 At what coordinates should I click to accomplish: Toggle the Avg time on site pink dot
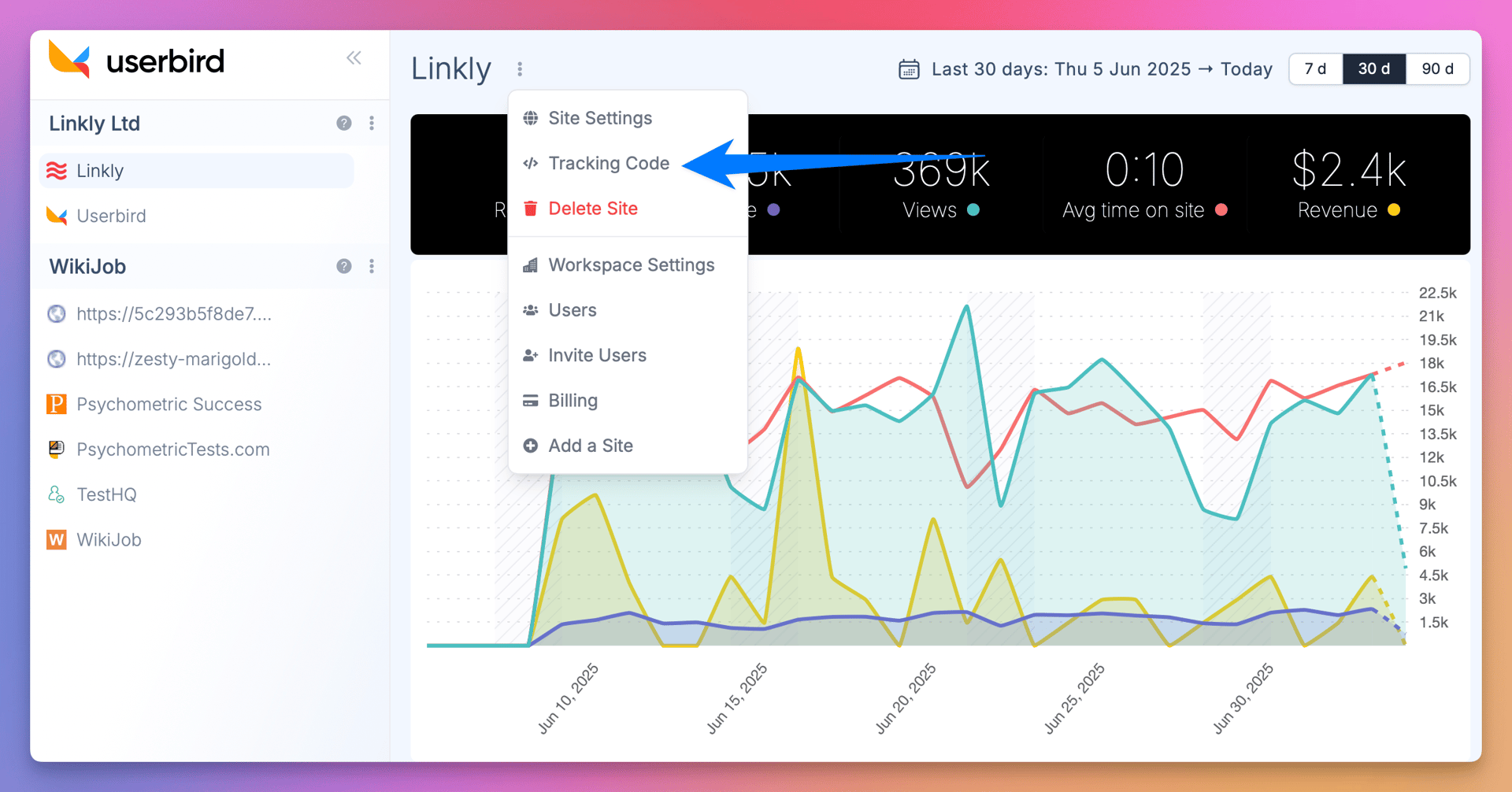click(1221, 210)
